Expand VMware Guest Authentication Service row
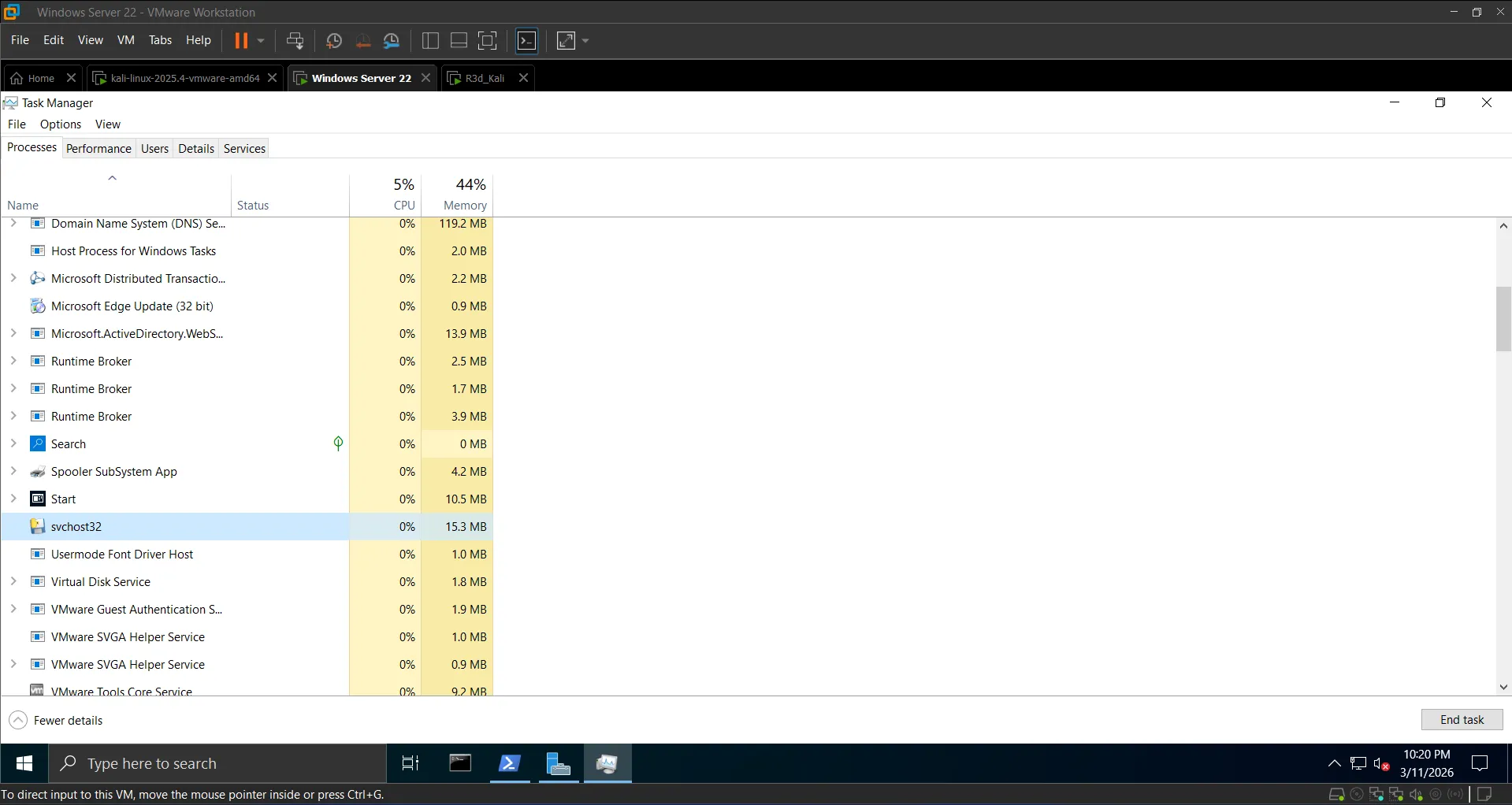 click(13, 610)
